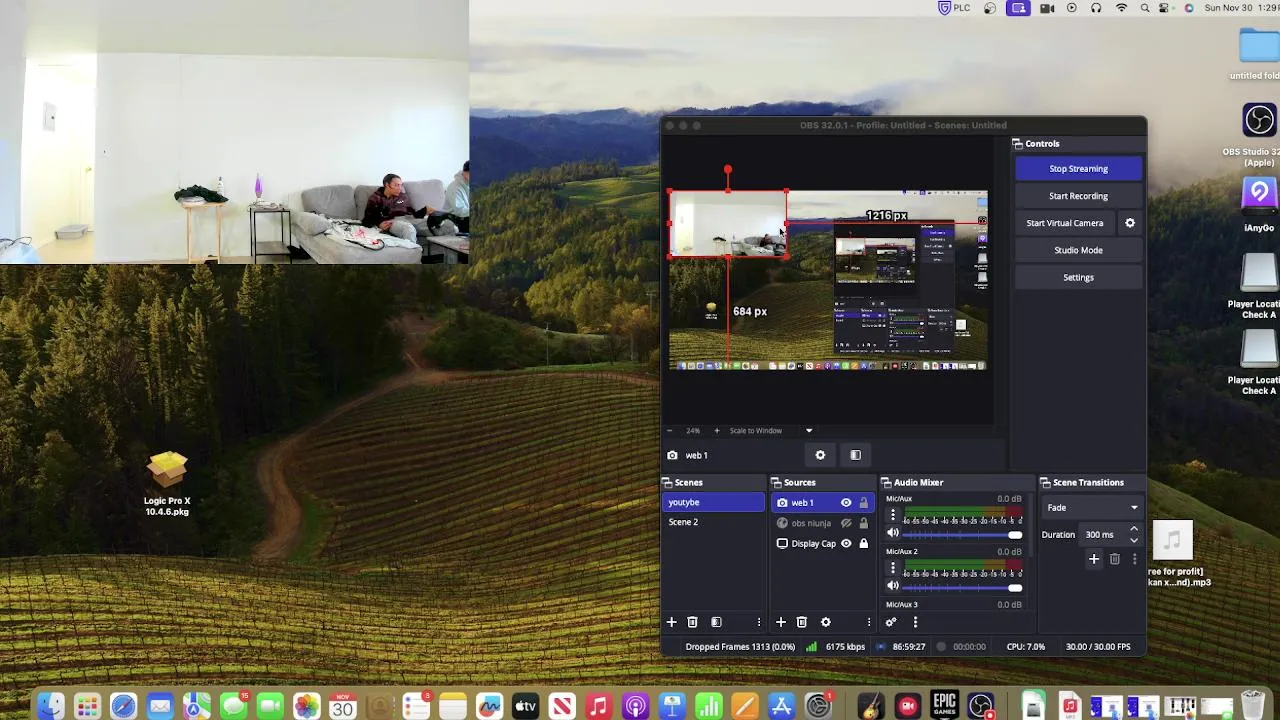Screen dimensions: 1280x720
Task: Select Display Cap source row
Action: coord(822,544)
